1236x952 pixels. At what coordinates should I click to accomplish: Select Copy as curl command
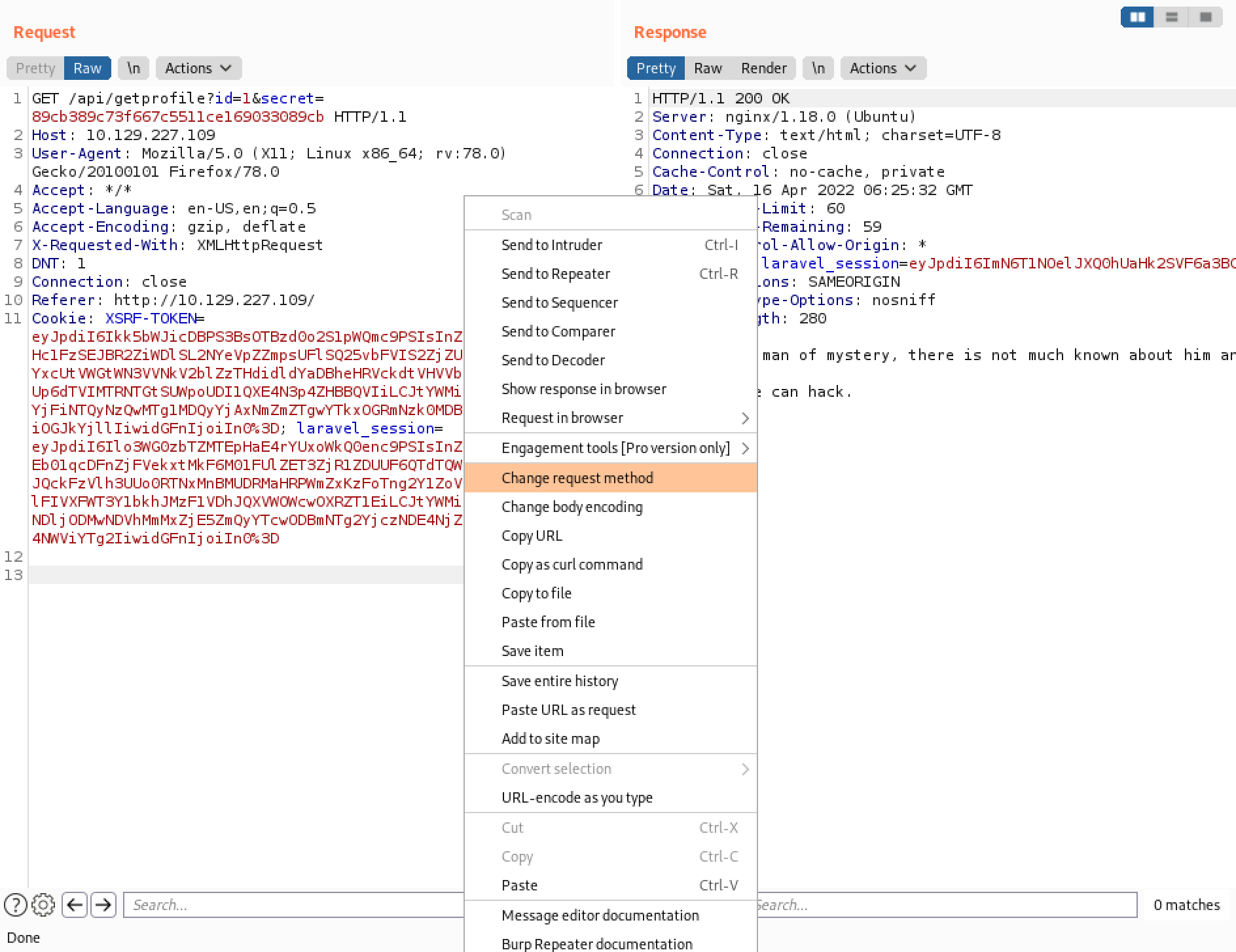[x=610, y=564]
